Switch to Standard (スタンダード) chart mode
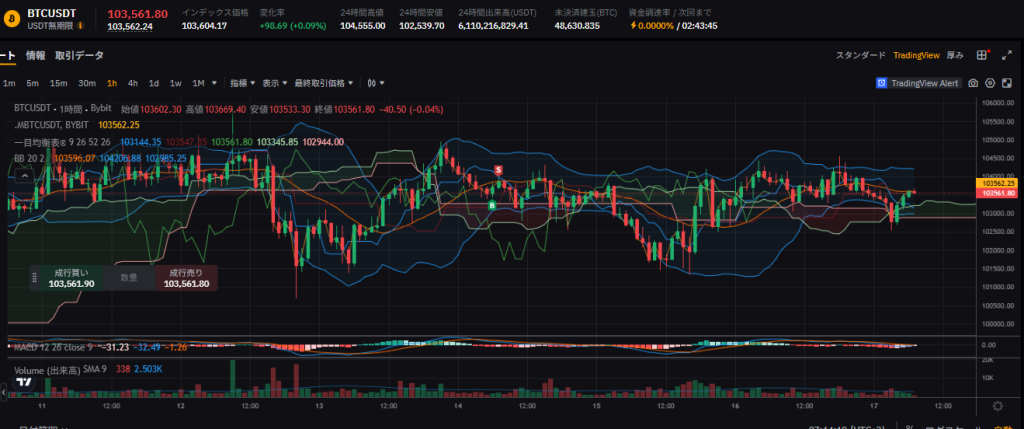Screen dimensions: 1024x429 coord(861,56)
